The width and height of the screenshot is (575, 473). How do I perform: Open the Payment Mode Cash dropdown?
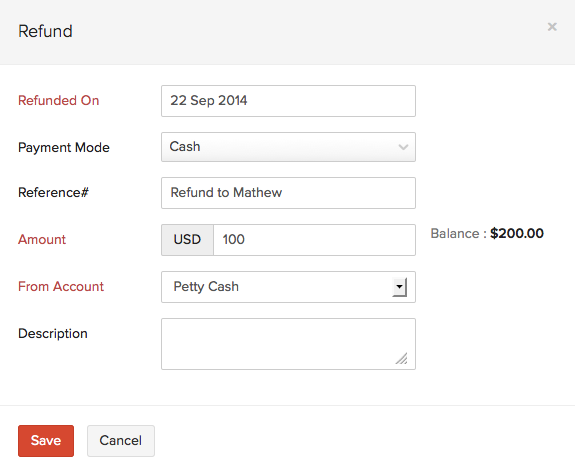pos(288,147)
